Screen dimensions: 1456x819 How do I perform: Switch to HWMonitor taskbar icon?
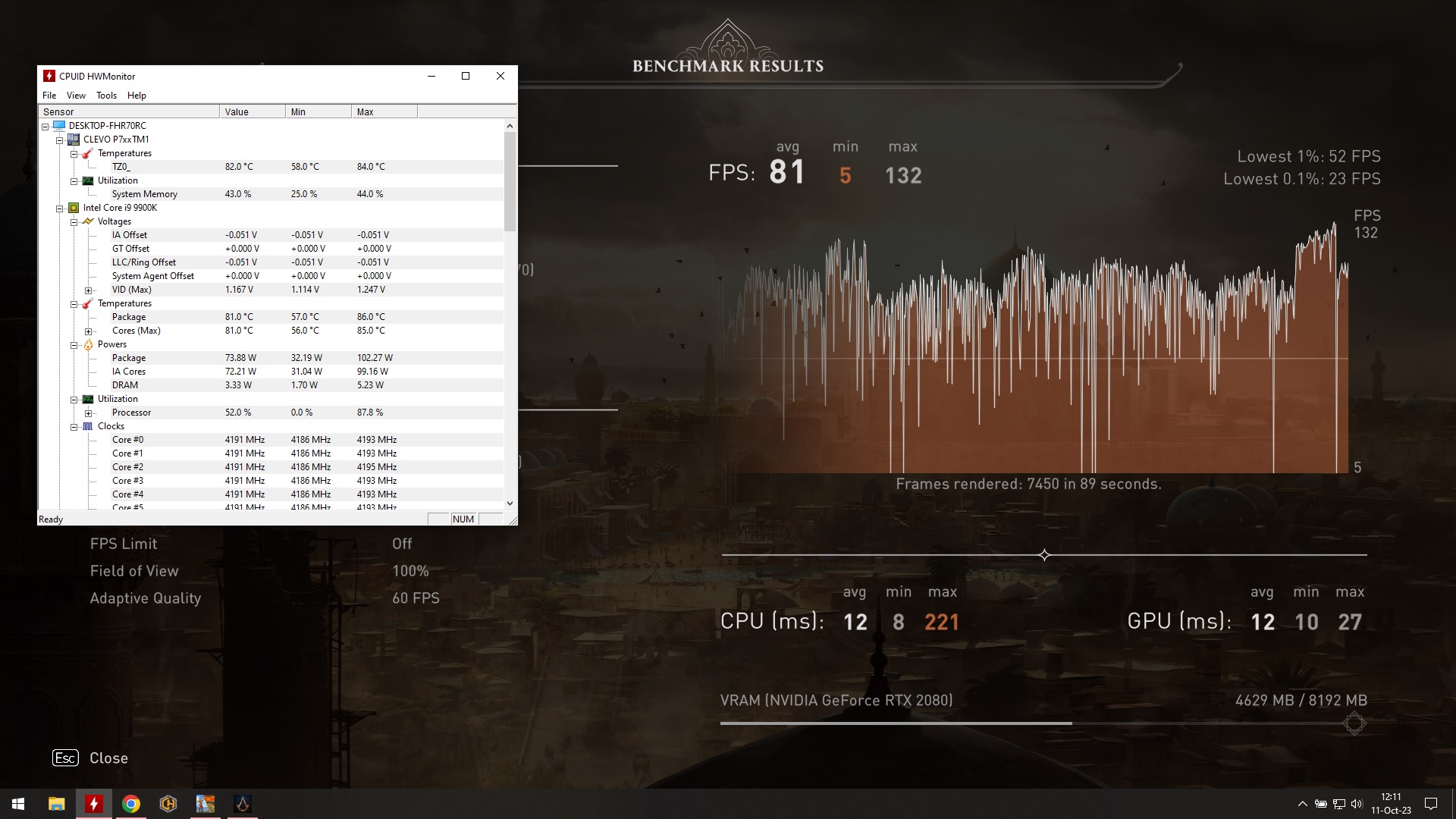(x=94, y=804)
